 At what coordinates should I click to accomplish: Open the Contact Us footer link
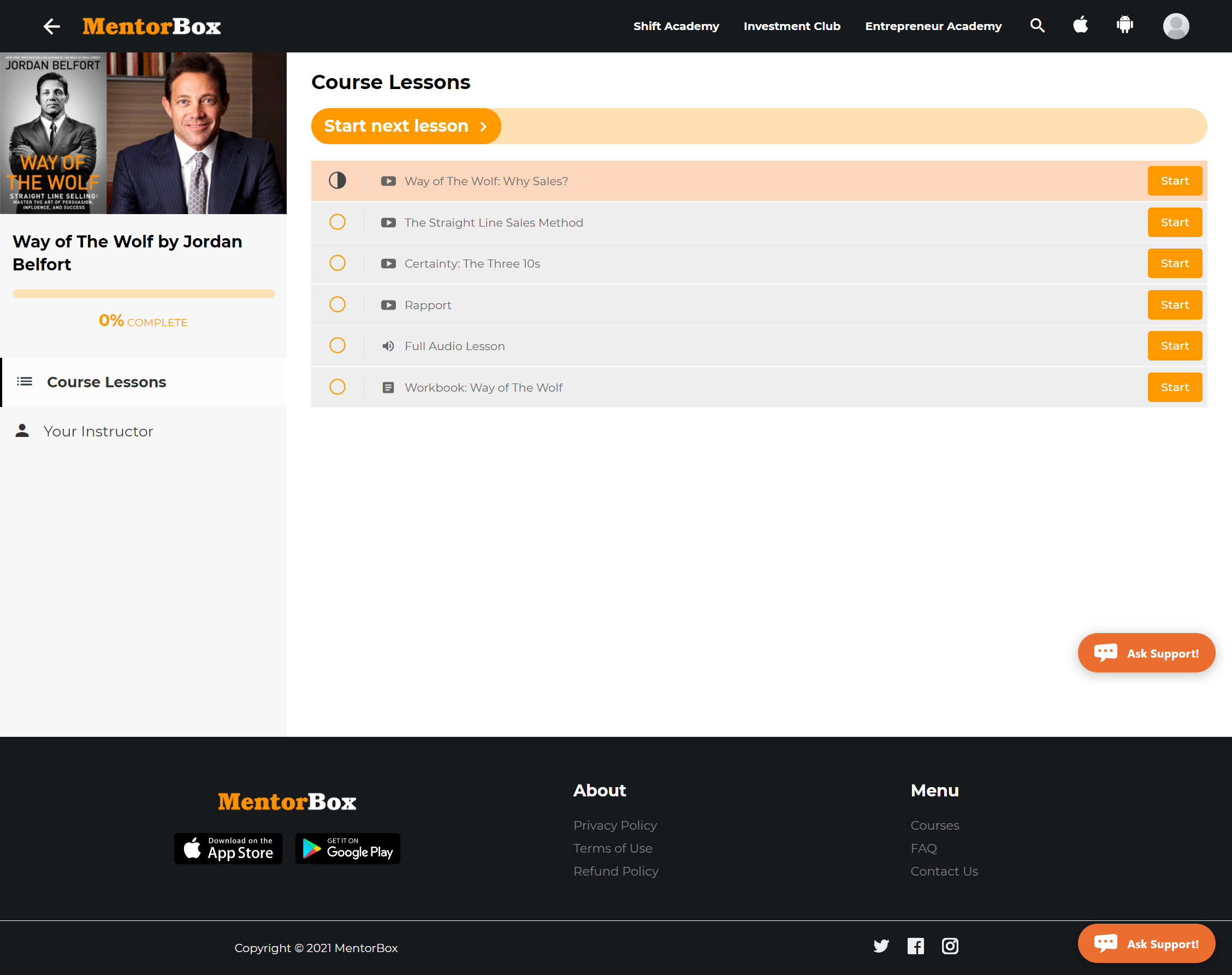944,871
